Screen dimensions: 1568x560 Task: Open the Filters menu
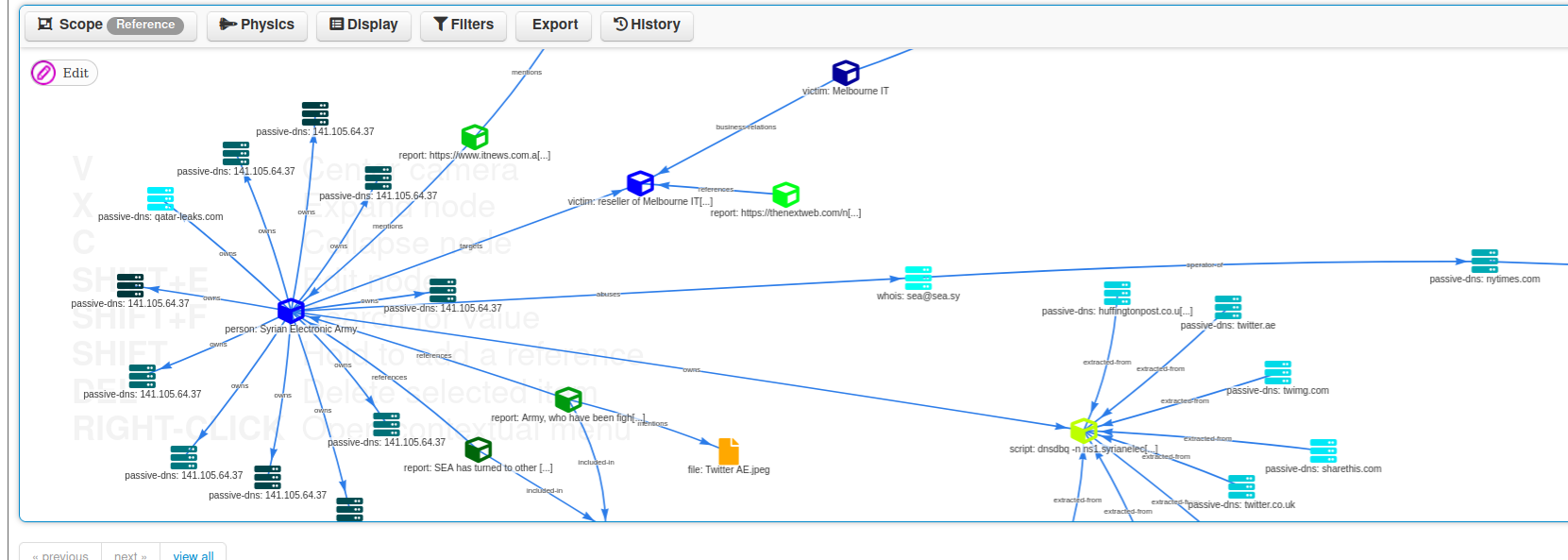pos(464,25)
